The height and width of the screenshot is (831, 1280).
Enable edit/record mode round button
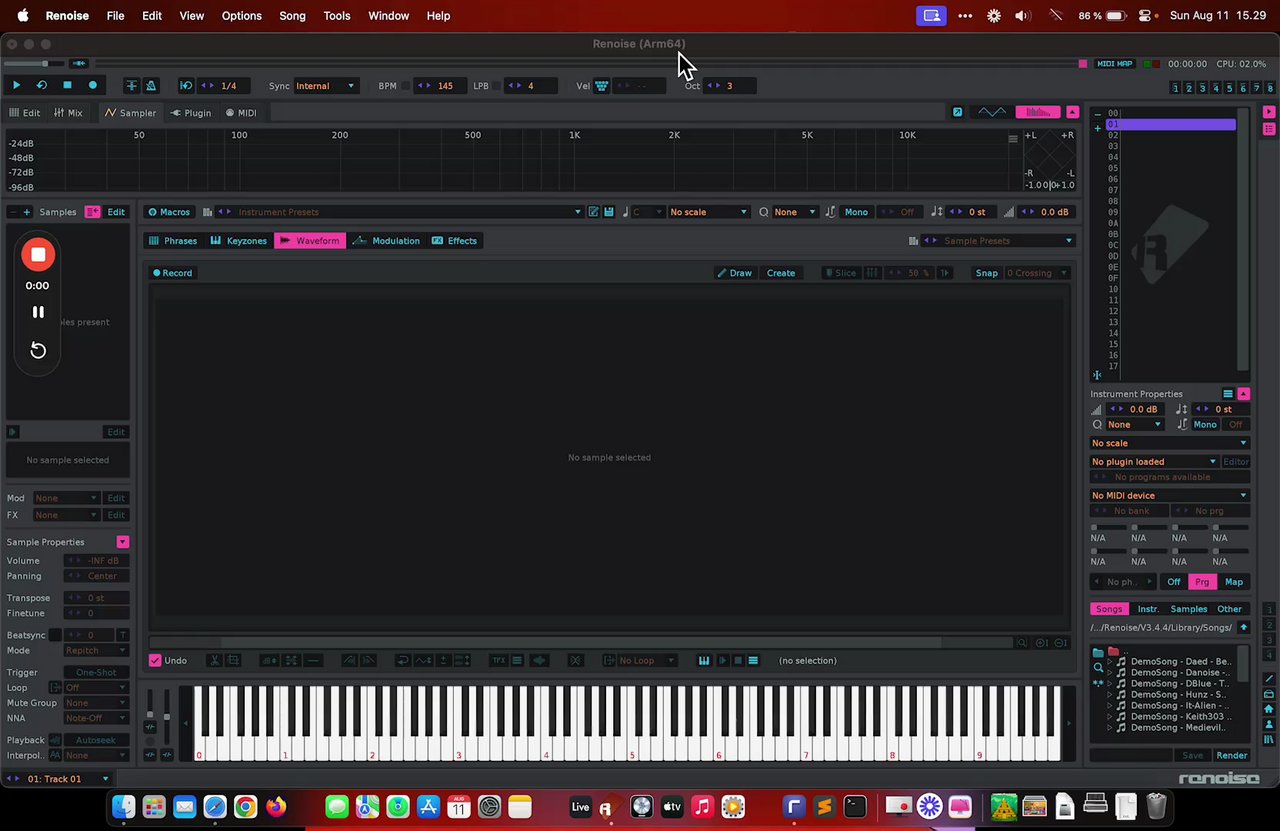tap(93, 86)
